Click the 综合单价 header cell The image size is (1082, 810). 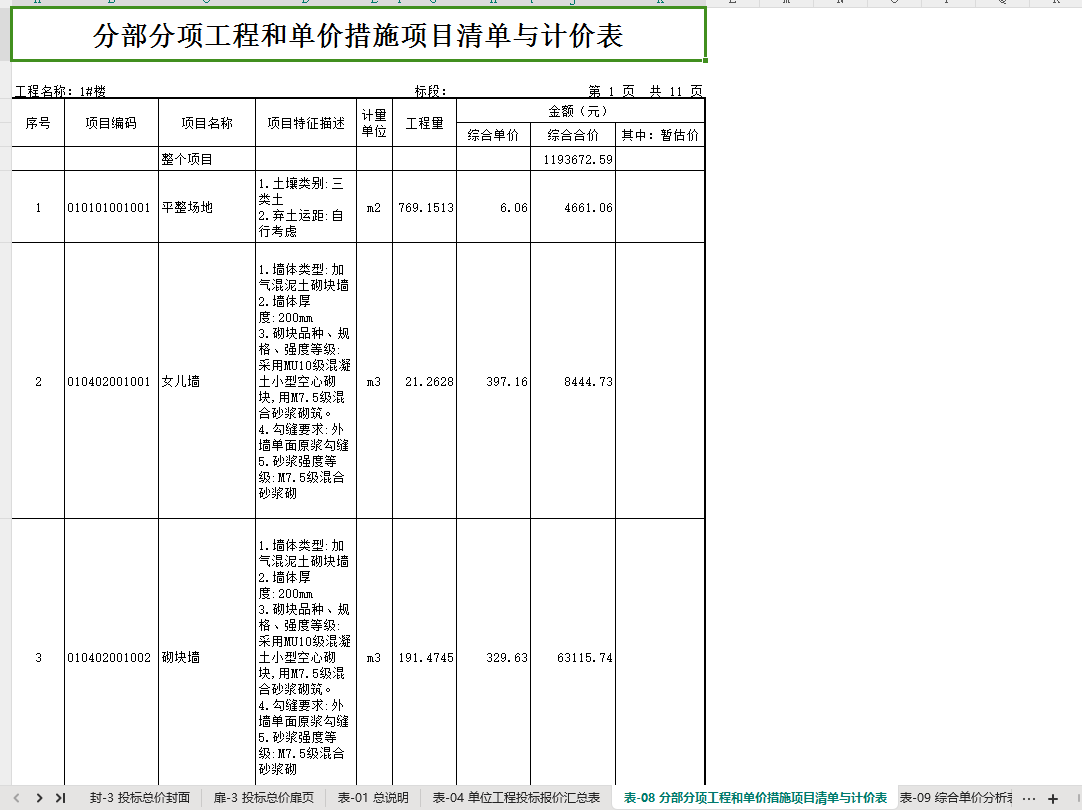(x=493, y=135)
